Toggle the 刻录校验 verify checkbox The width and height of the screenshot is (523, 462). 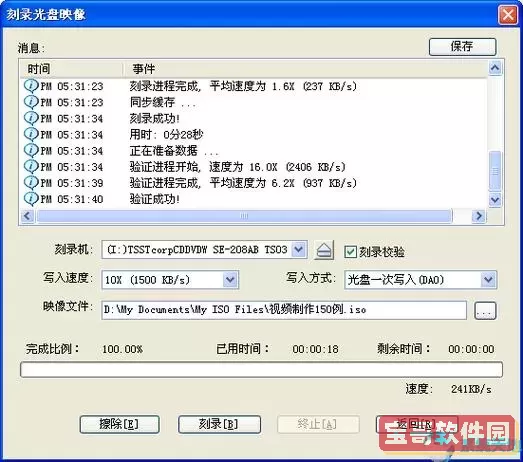(x=350, y=252)
